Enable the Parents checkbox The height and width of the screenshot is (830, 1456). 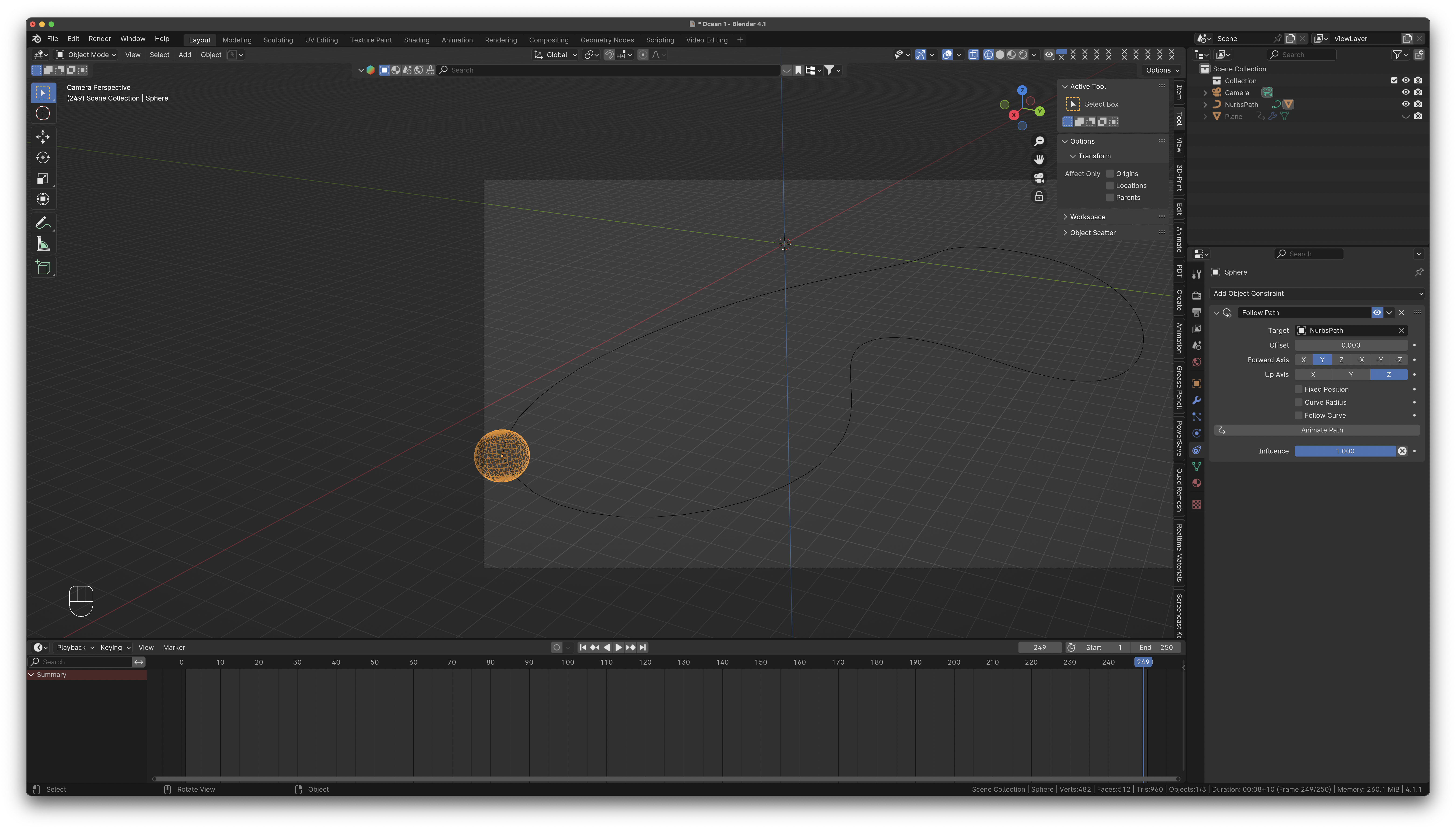click(1110, 198)
